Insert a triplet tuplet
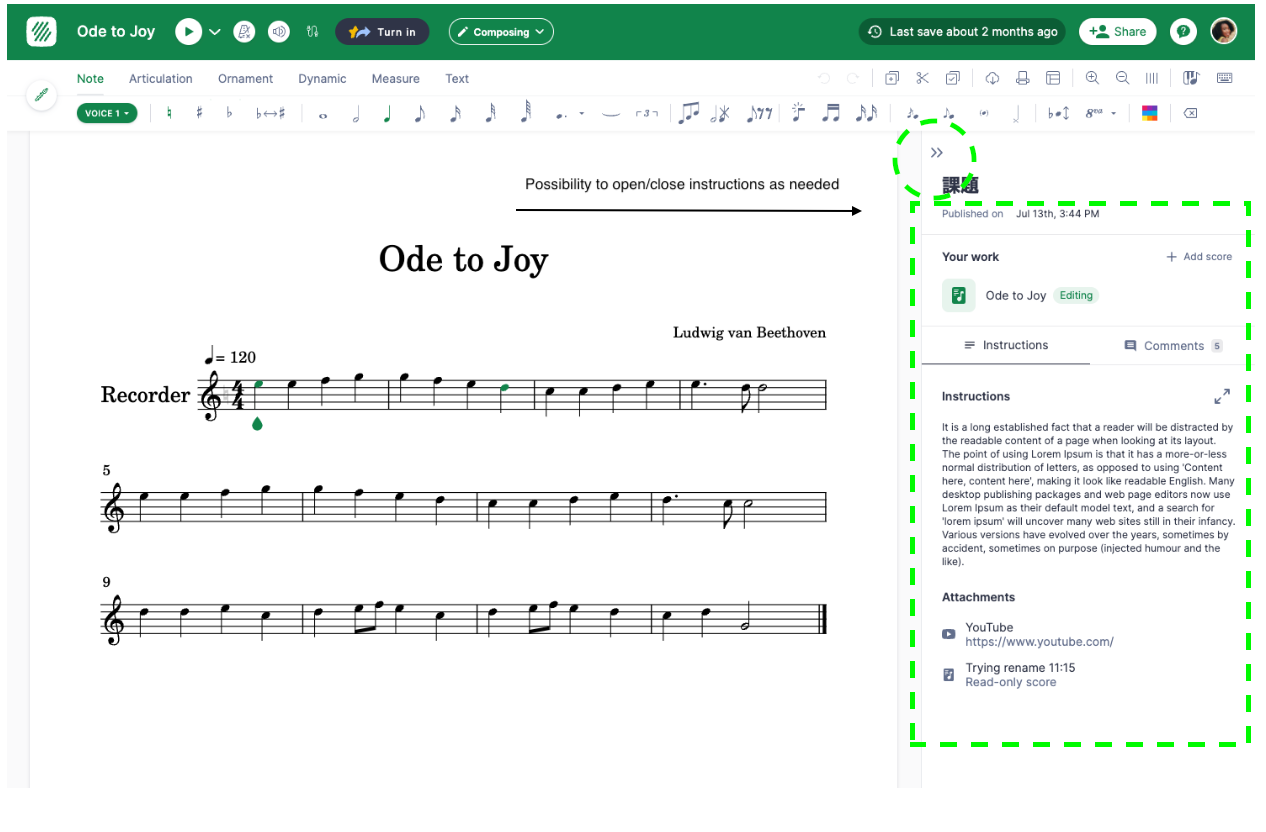Viewport: 1266px width, 832px height. 647,114
